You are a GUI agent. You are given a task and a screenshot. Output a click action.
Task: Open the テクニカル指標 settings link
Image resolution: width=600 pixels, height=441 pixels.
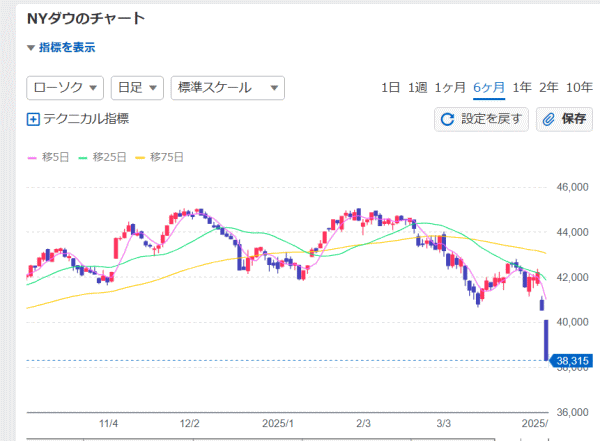click(86, 119)
